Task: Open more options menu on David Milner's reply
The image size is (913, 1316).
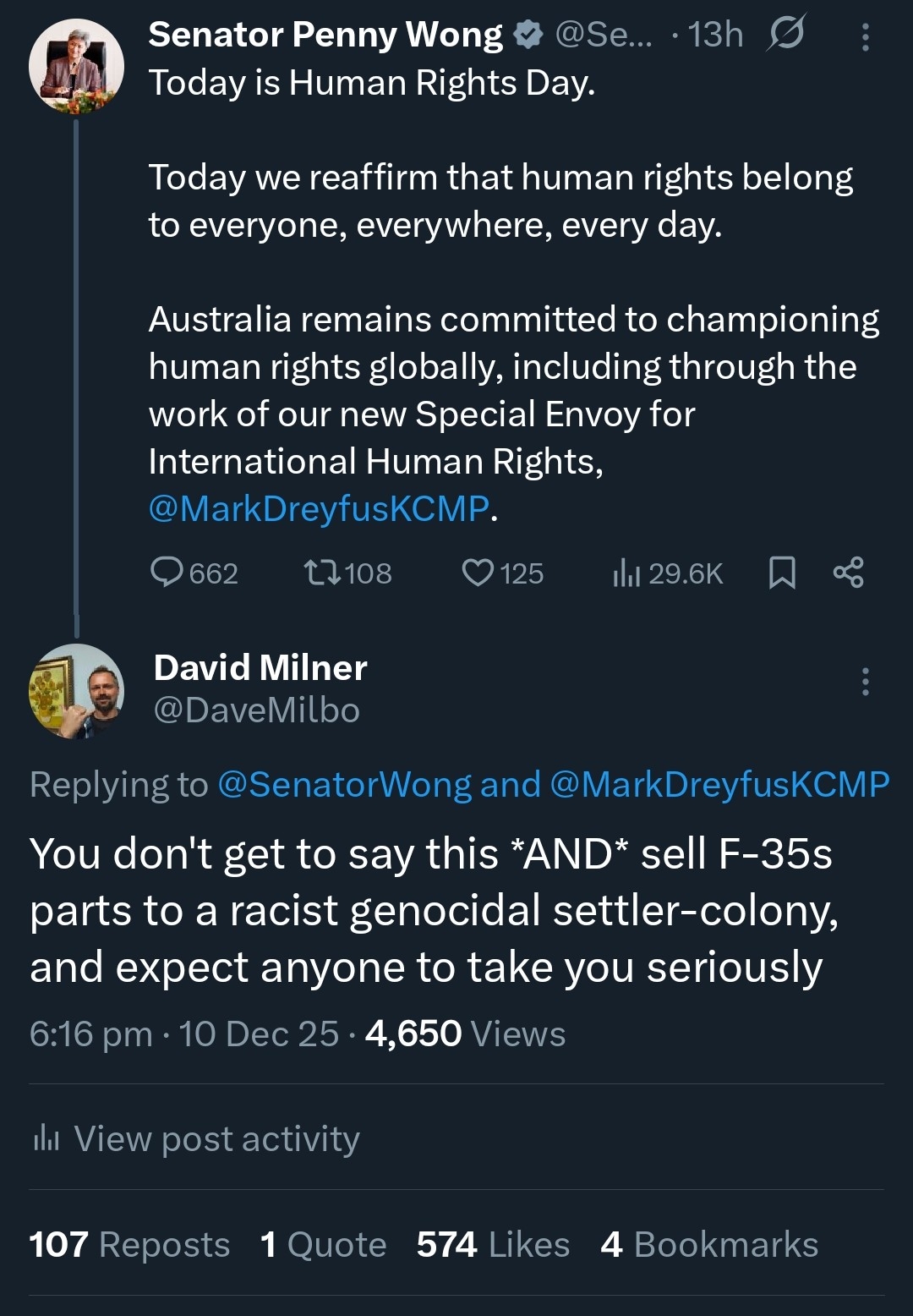Action: tap(865, 682)
